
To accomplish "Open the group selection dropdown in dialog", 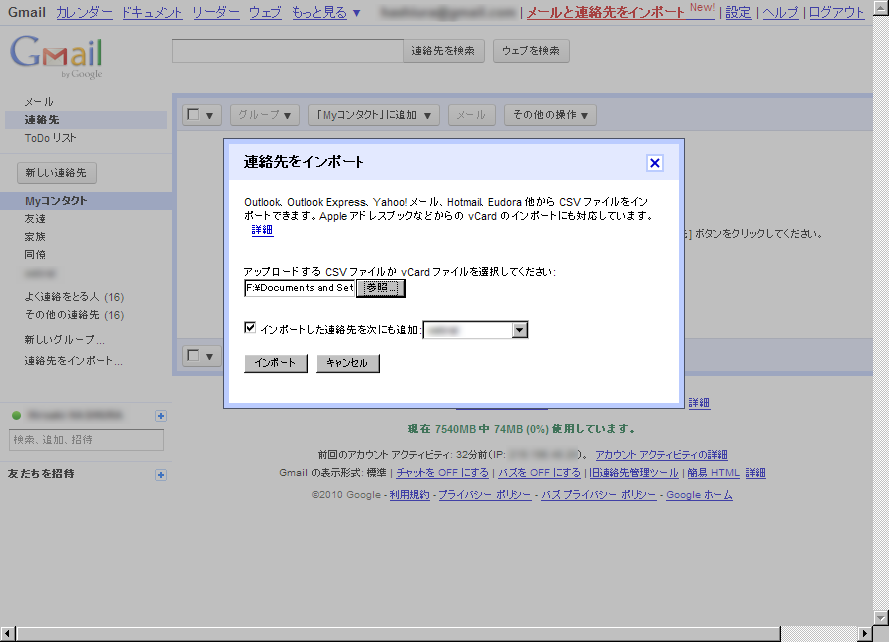I will (x=519, y=330).
